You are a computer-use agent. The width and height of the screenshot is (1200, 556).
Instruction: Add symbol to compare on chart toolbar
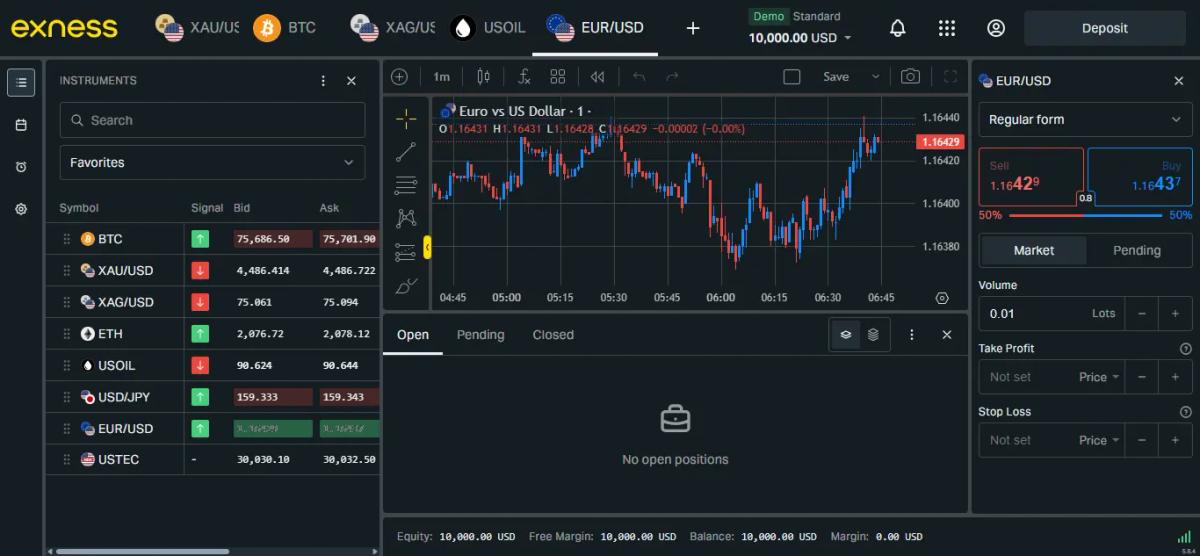click(400, 77)
